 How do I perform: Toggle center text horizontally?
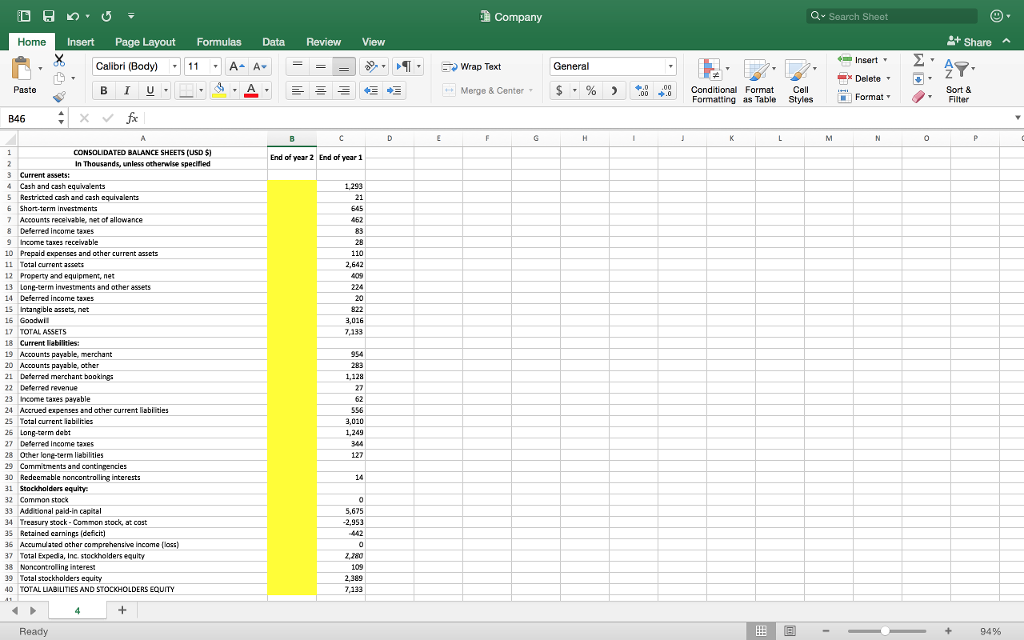click(321, 90)
